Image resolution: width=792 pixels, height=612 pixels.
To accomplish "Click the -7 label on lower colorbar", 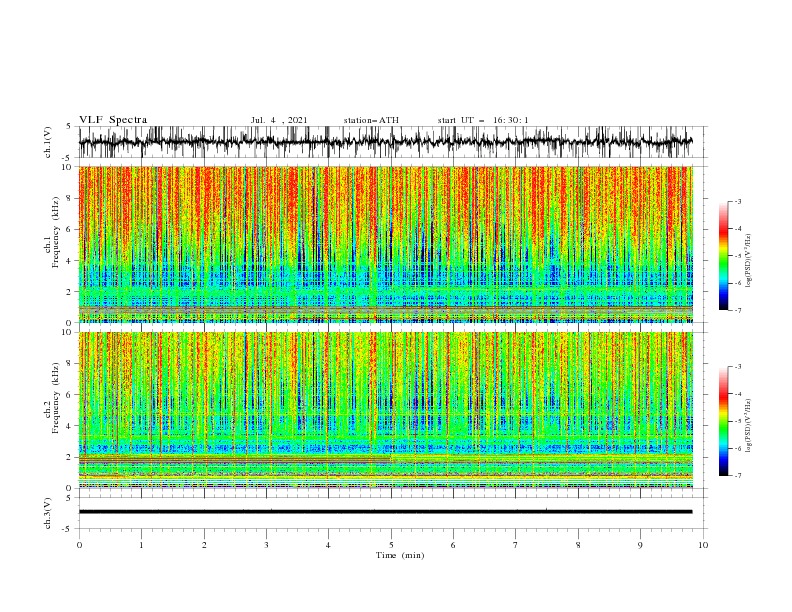I will point(738,476).
